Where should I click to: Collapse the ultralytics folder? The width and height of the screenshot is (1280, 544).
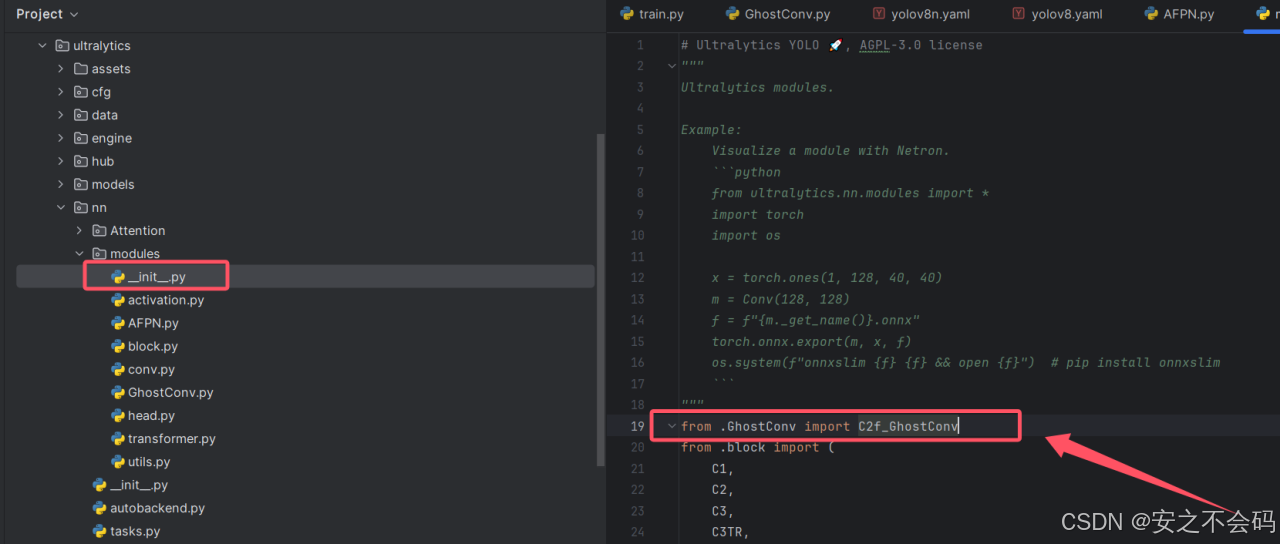(x=42, y=46)
